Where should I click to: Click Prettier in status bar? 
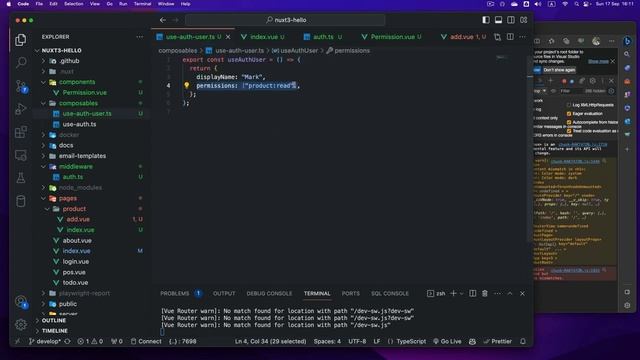(498, 341)
